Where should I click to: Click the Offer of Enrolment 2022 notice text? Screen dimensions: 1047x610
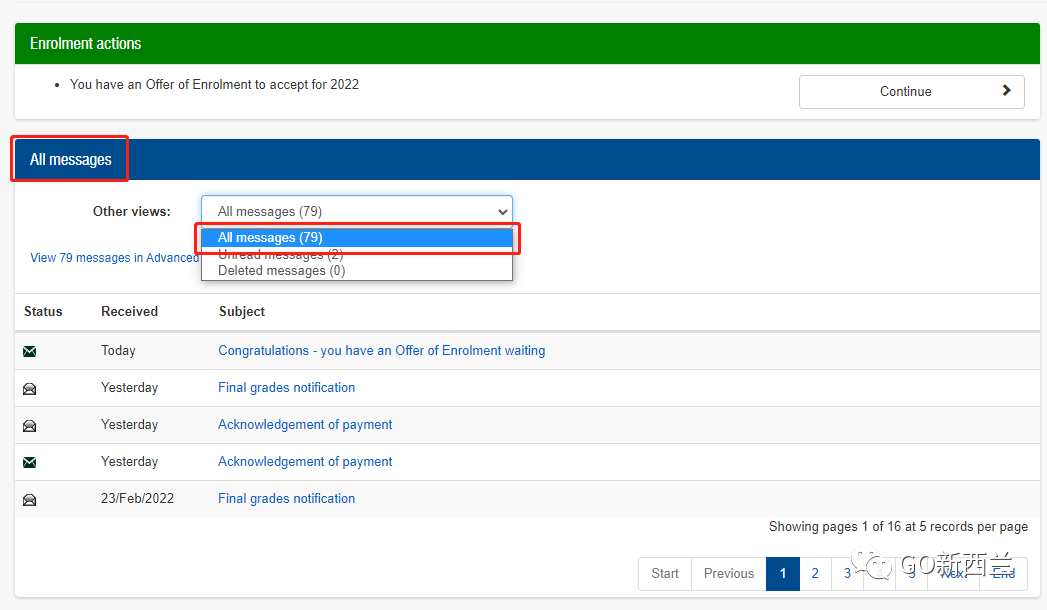coord(214,84)
